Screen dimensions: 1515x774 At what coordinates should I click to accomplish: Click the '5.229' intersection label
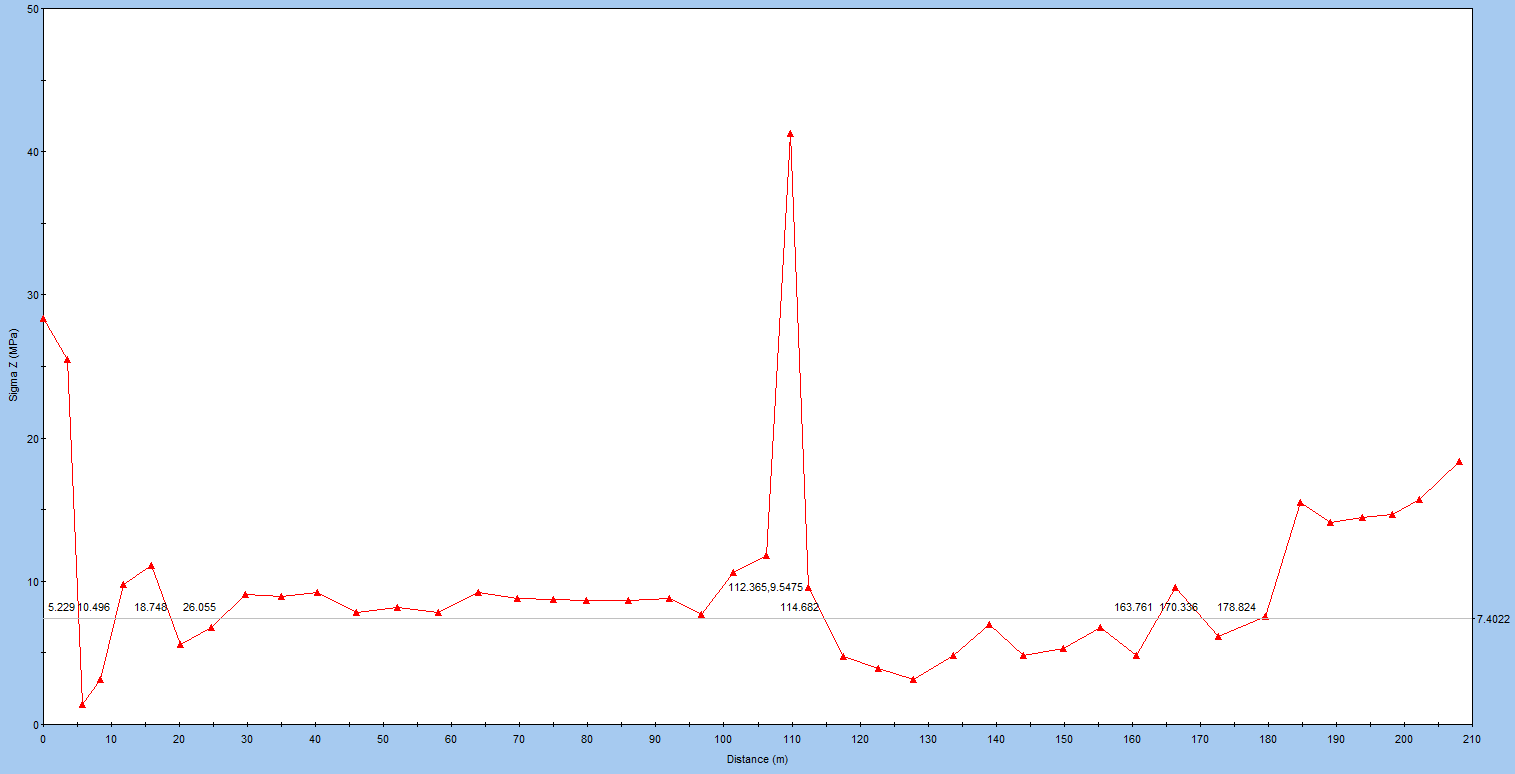point(61,607)
